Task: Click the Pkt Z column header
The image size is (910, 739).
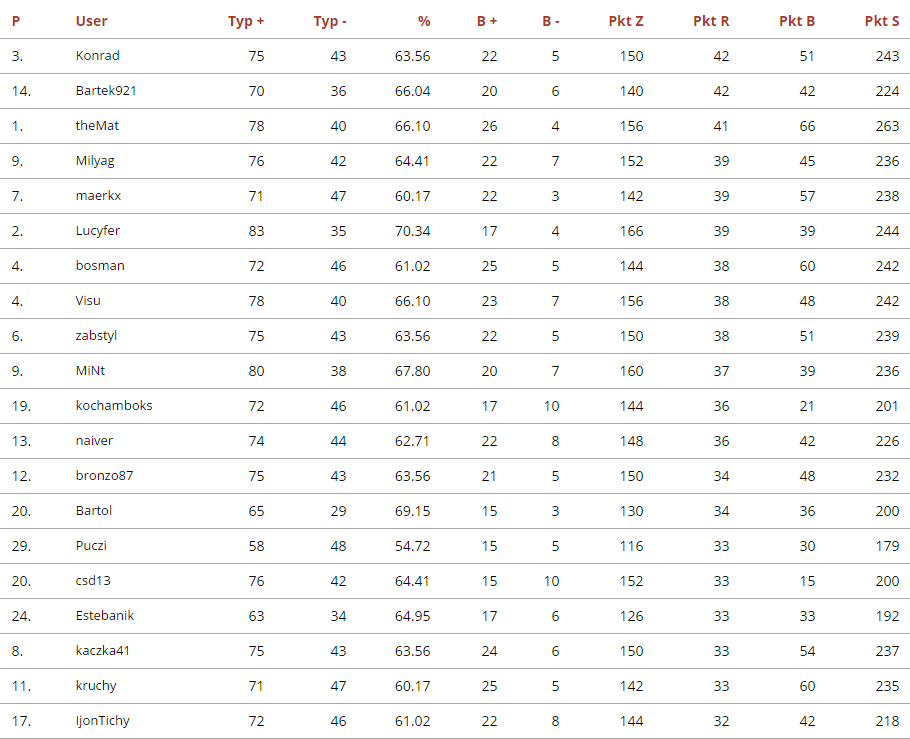Action: [626, 21]
